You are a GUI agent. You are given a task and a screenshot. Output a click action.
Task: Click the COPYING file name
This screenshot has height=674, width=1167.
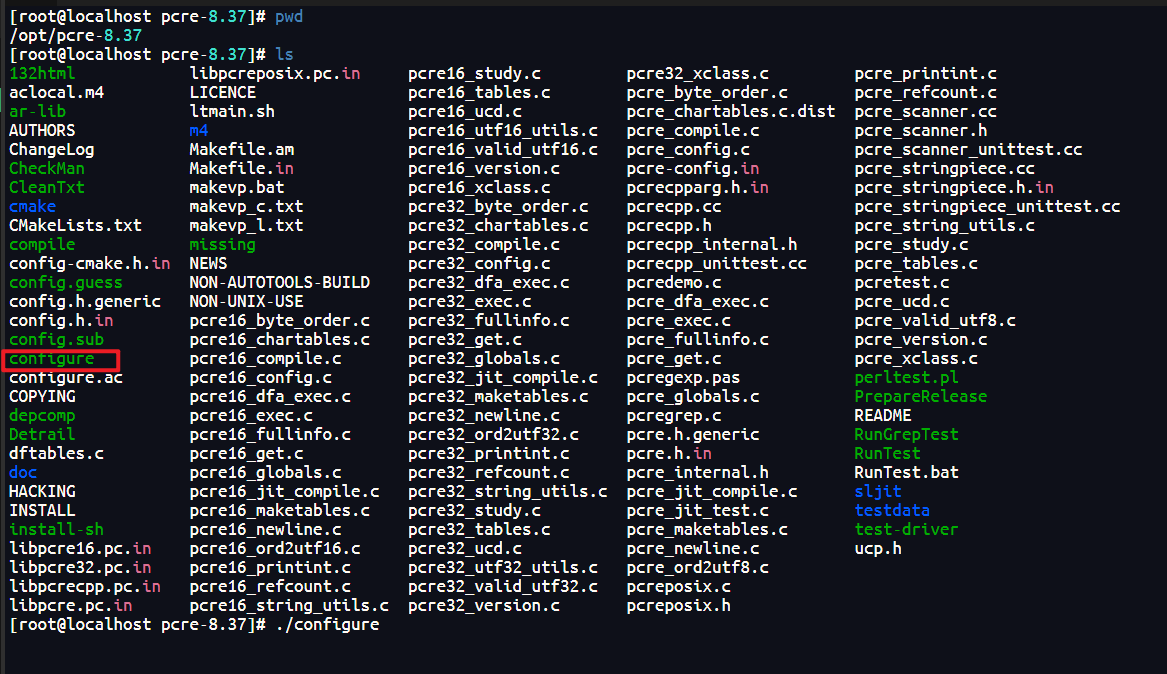click(42, 397)
